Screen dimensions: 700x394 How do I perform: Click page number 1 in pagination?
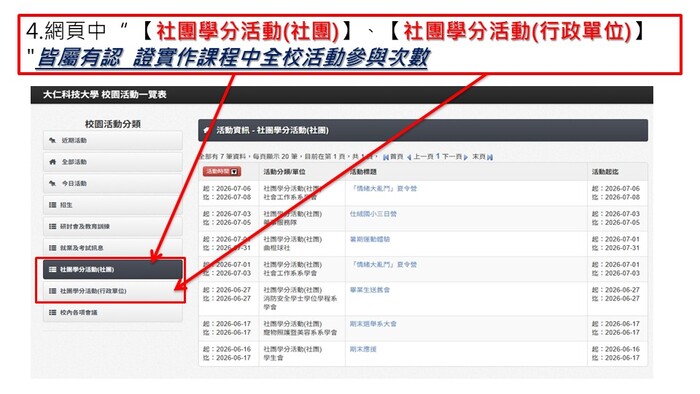coord(438,156)
